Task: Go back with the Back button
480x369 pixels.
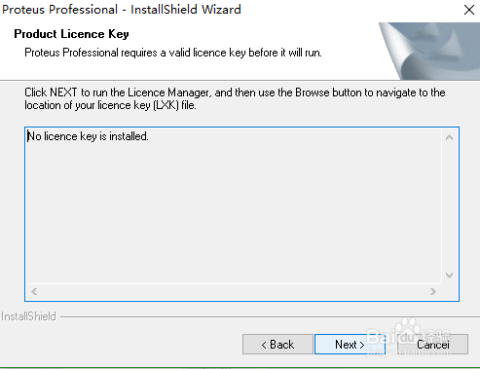Action: click(278, 344)
